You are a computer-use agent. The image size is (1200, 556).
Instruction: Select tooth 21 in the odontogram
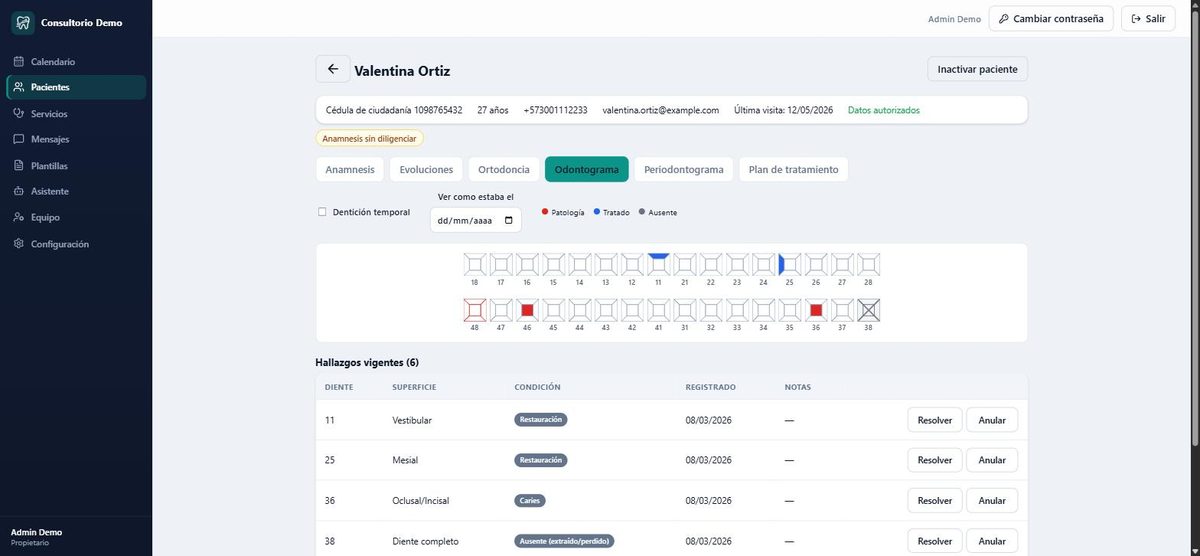(684, 264)
